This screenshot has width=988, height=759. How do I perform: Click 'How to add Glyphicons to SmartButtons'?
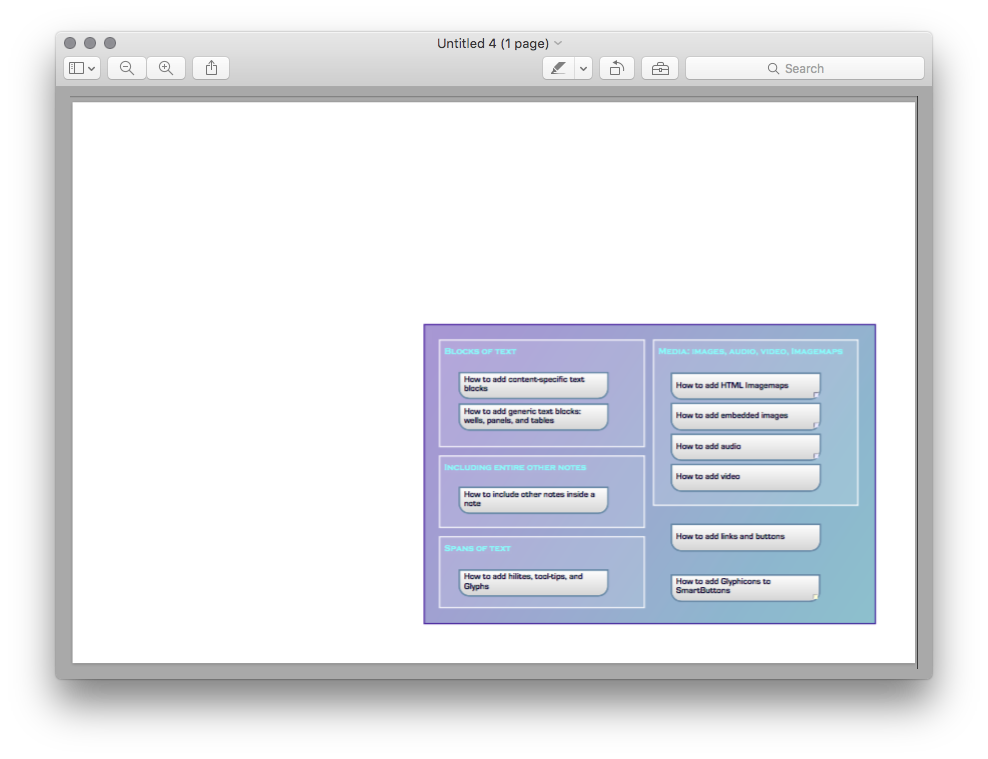click(x=744, y=587)
